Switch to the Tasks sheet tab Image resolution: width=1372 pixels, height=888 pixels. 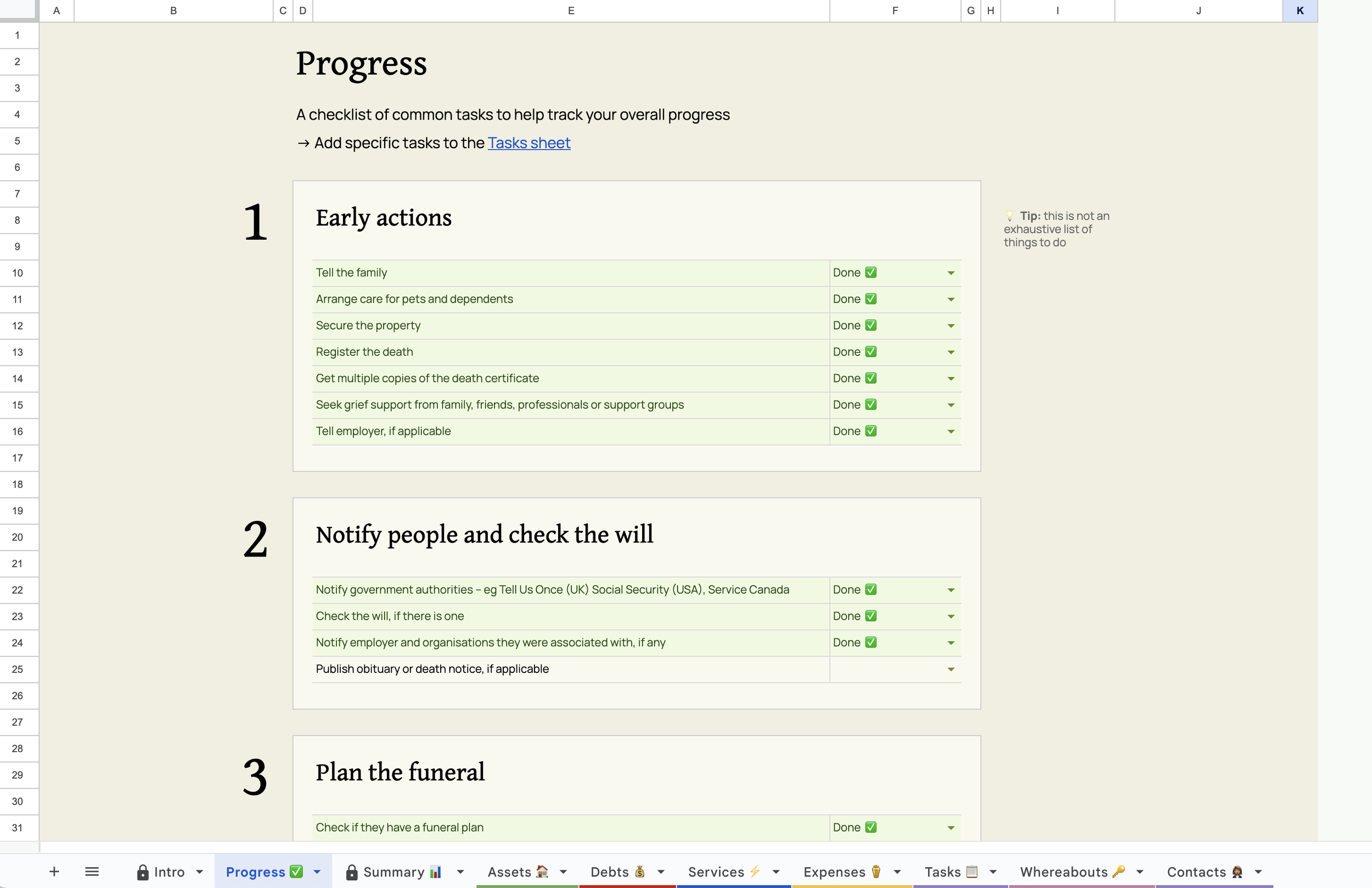(943, 872)
